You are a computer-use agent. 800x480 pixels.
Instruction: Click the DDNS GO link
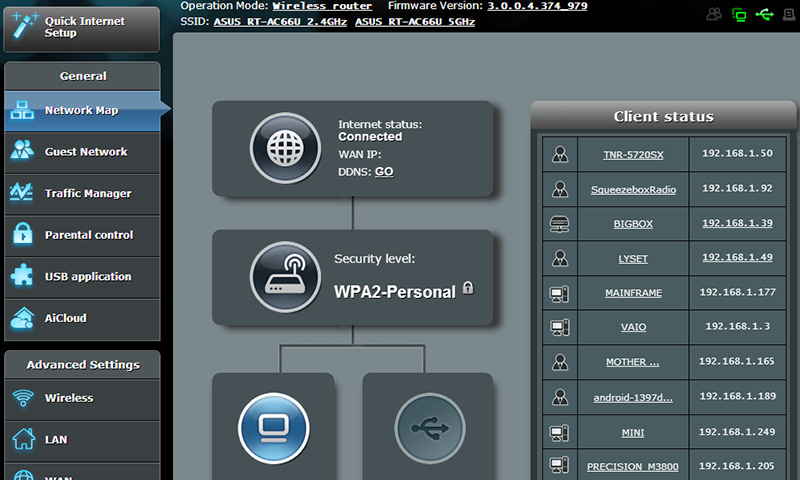[x=384, y=172]
